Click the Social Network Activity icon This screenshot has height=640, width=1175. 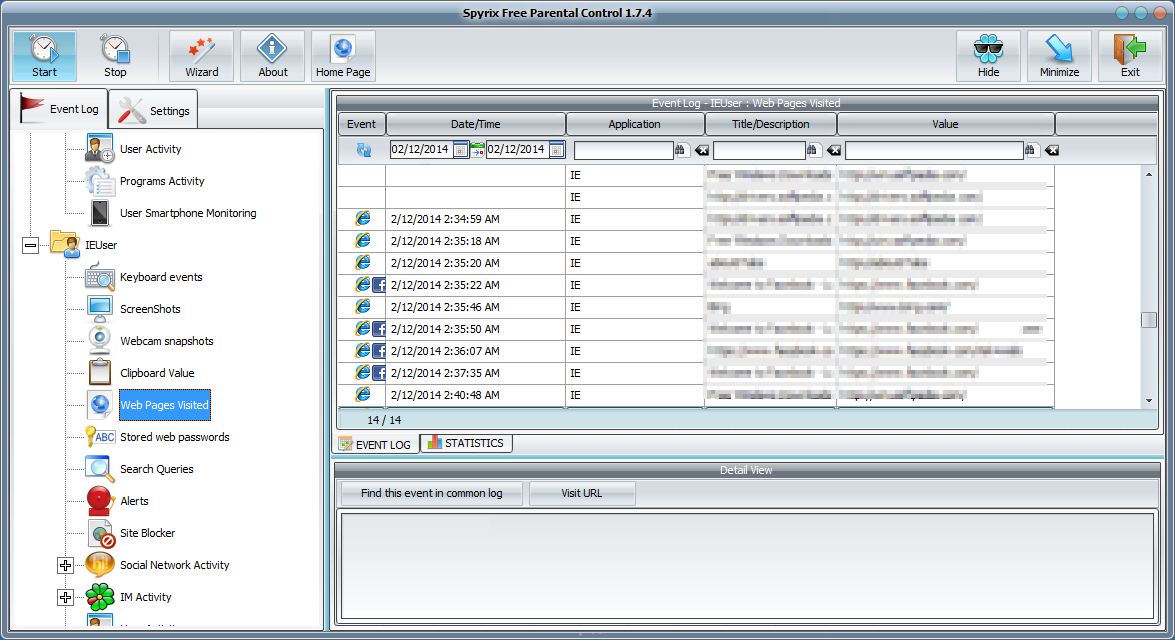[100, 564]
